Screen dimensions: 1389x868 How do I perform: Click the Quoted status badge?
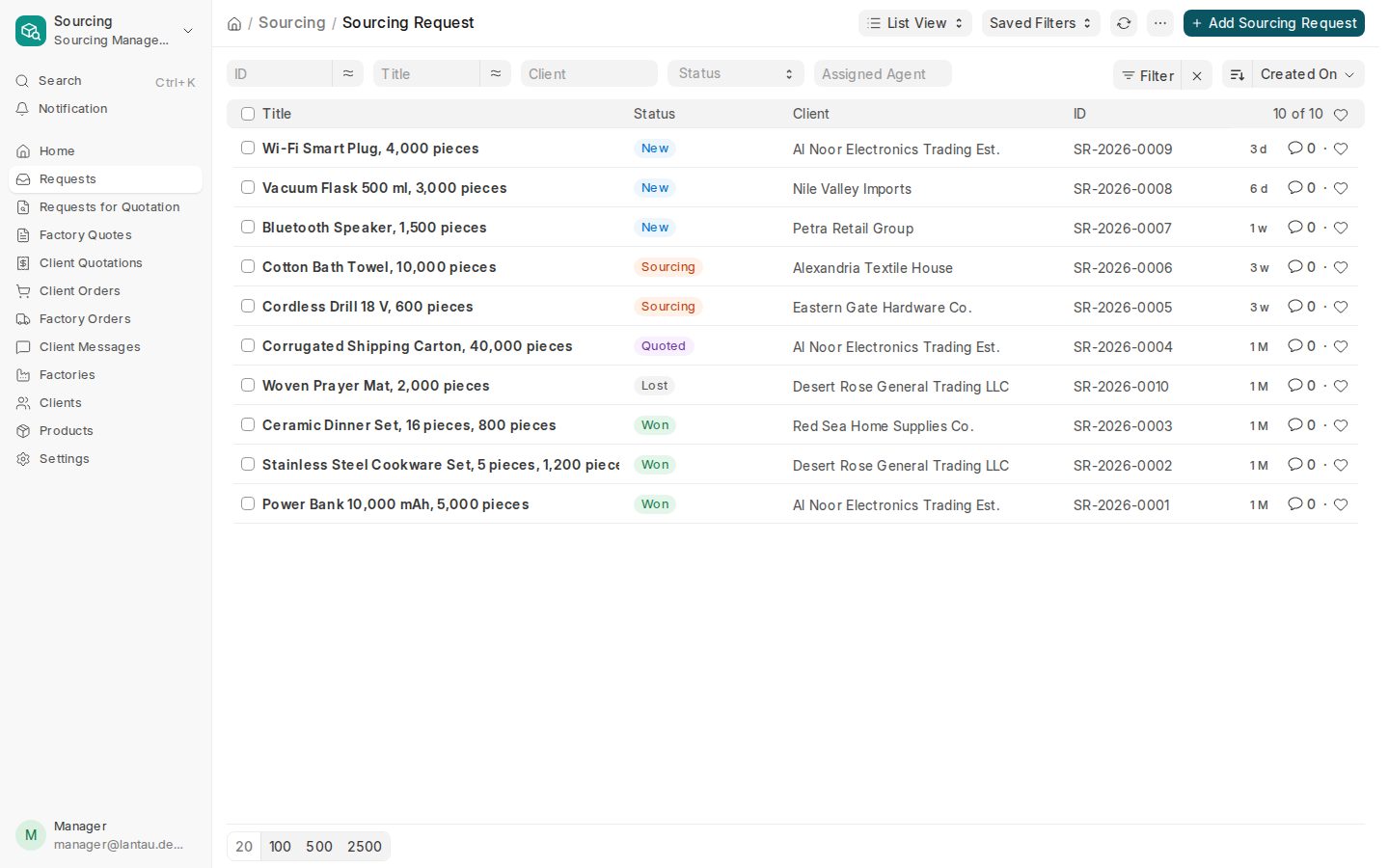(664, 346)
